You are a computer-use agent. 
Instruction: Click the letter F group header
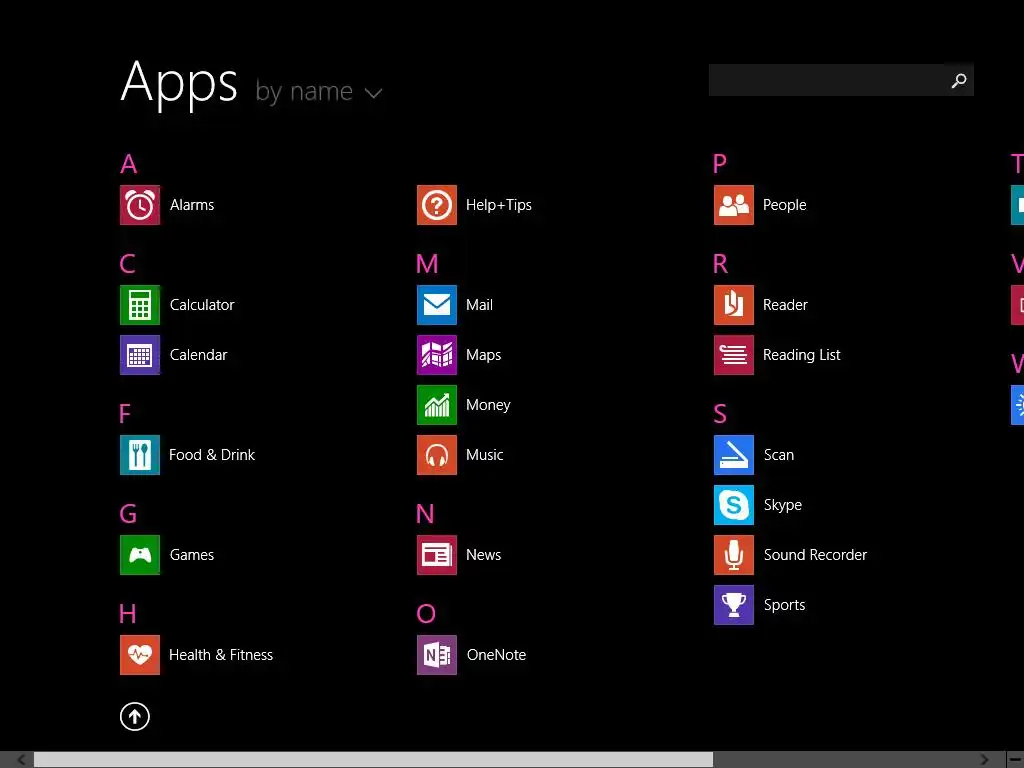(x=125, y=414)
